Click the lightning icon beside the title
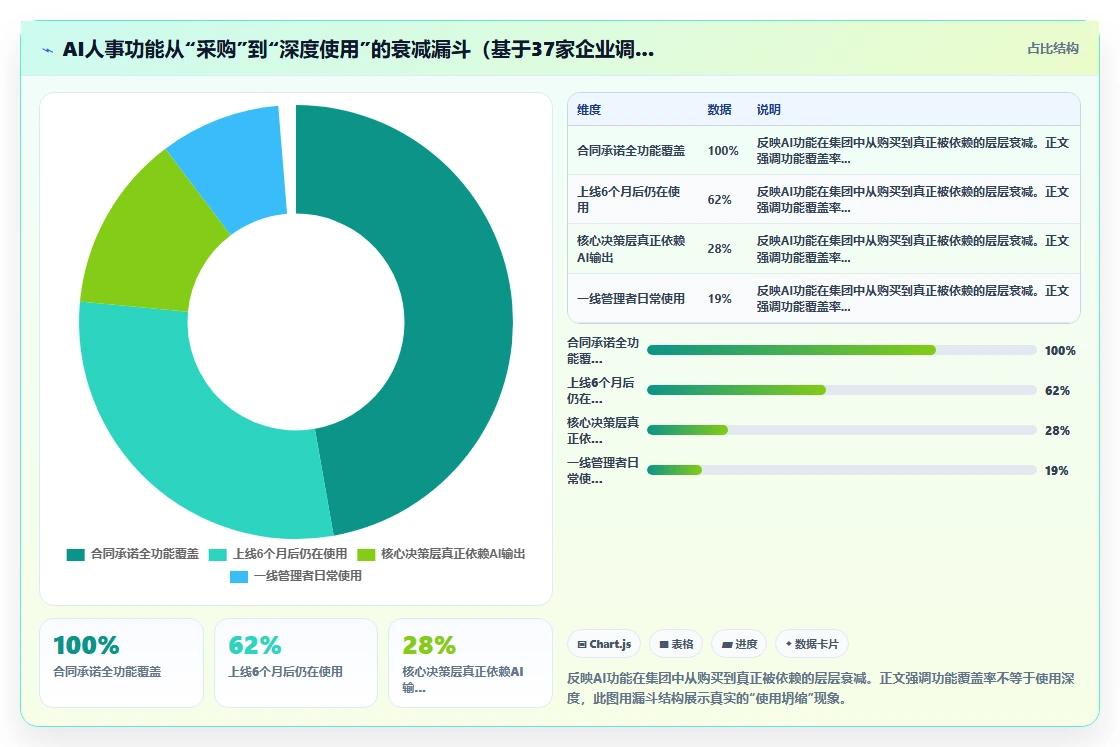The image size is (1120, 747). click(48, 50)
